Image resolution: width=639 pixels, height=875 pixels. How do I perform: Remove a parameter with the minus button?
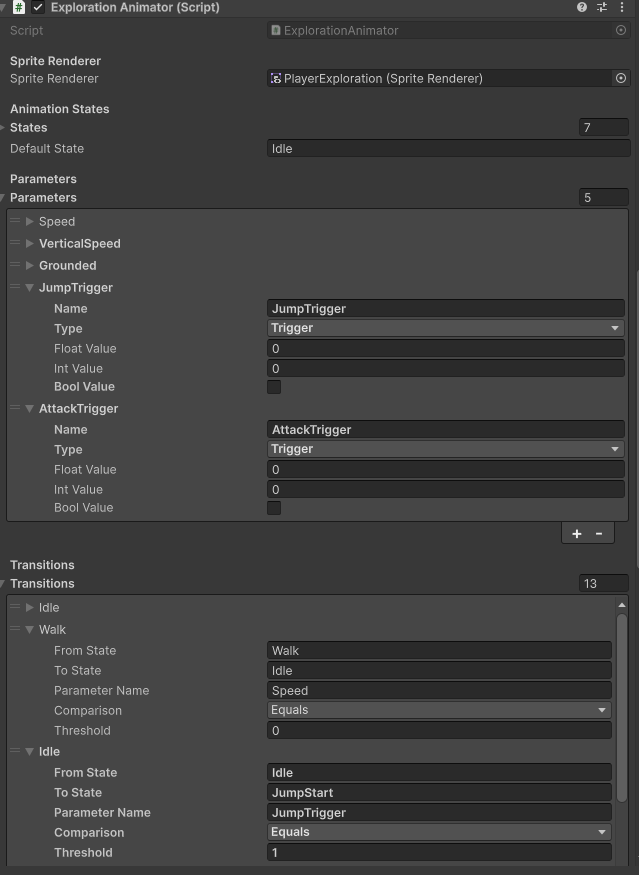[597, 533]
